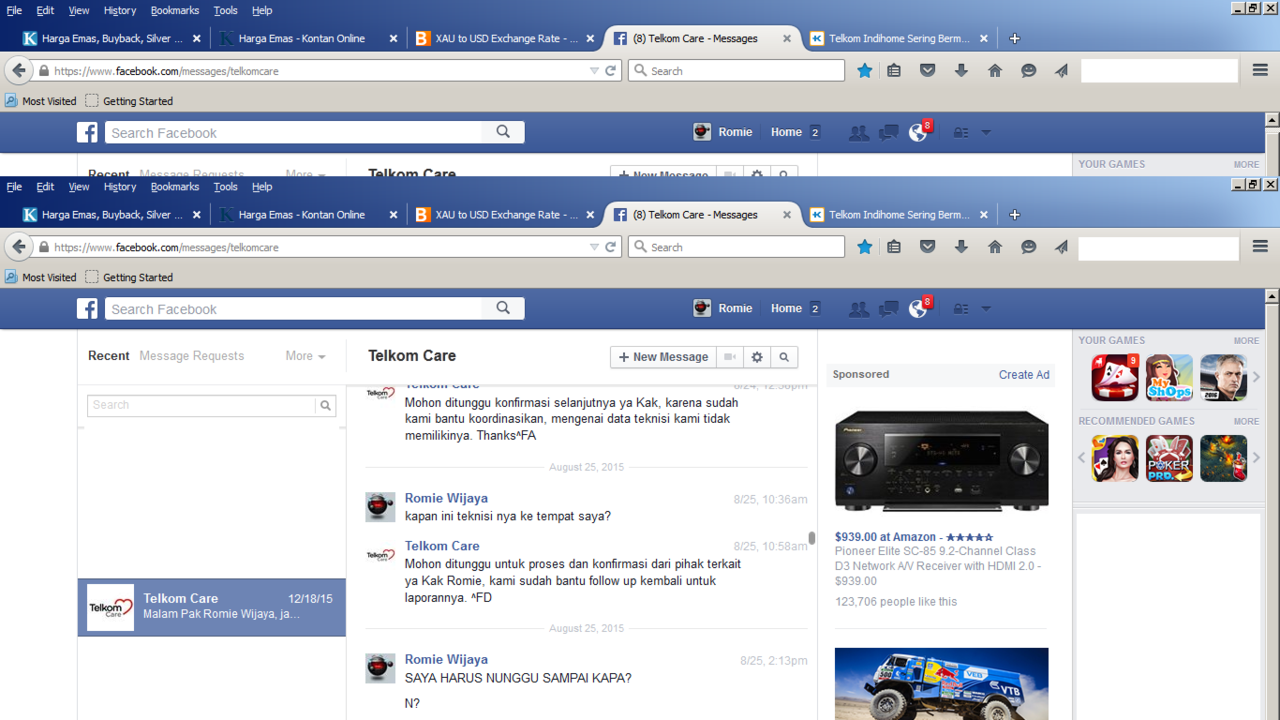
Task: Open conversation options gear icon
Action: (757, 357)
